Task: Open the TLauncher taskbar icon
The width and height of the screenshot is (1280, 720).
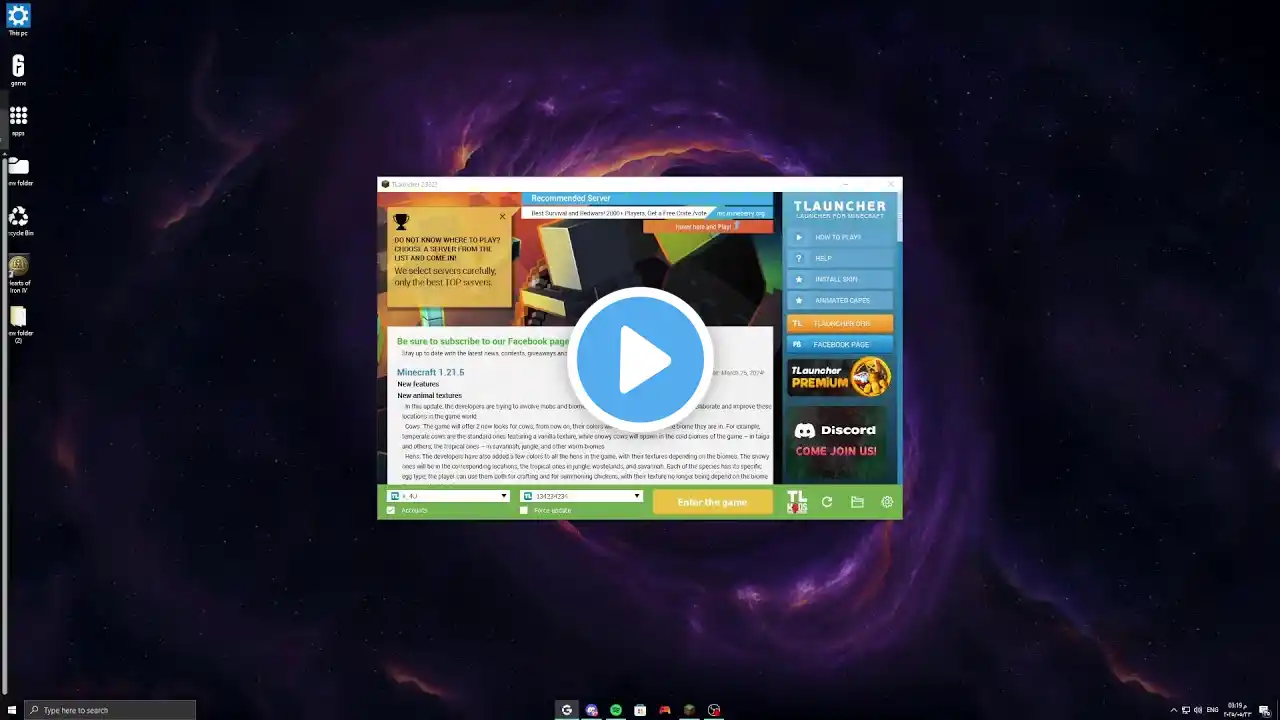Action: (x=689, y=710)
